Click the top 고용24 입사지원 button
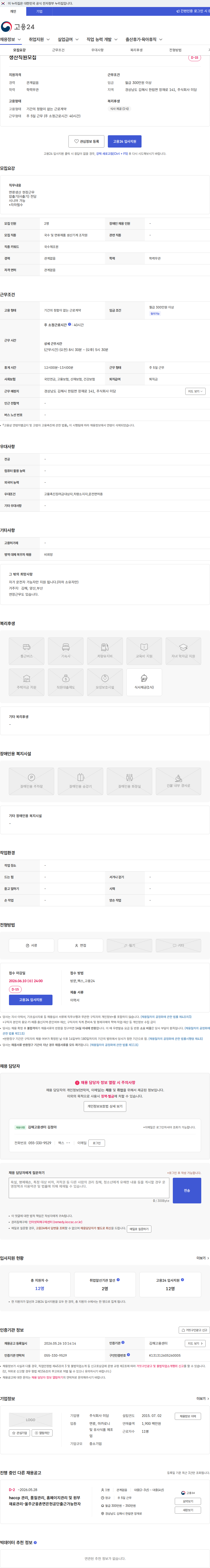The height and width of the screenshot is (1568, 210). (124, 141)
